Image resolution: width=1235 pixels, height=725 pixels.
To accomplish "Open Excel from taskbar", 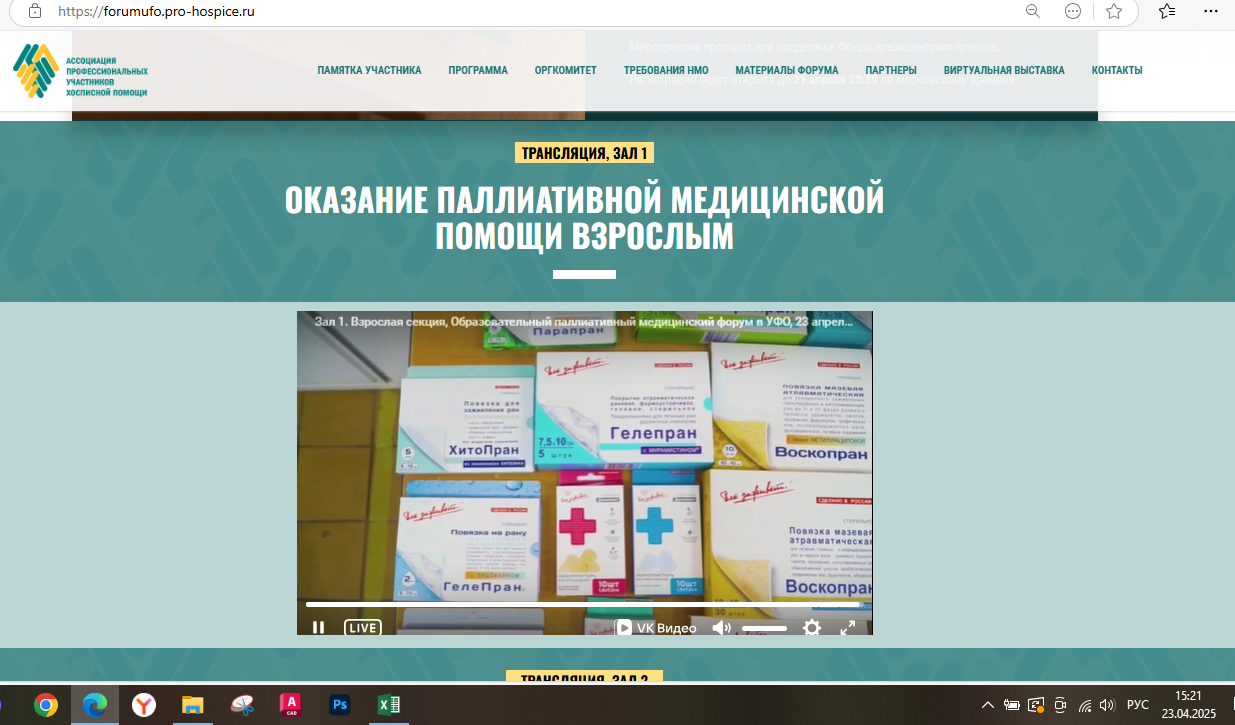I will [x=389, y=705].
